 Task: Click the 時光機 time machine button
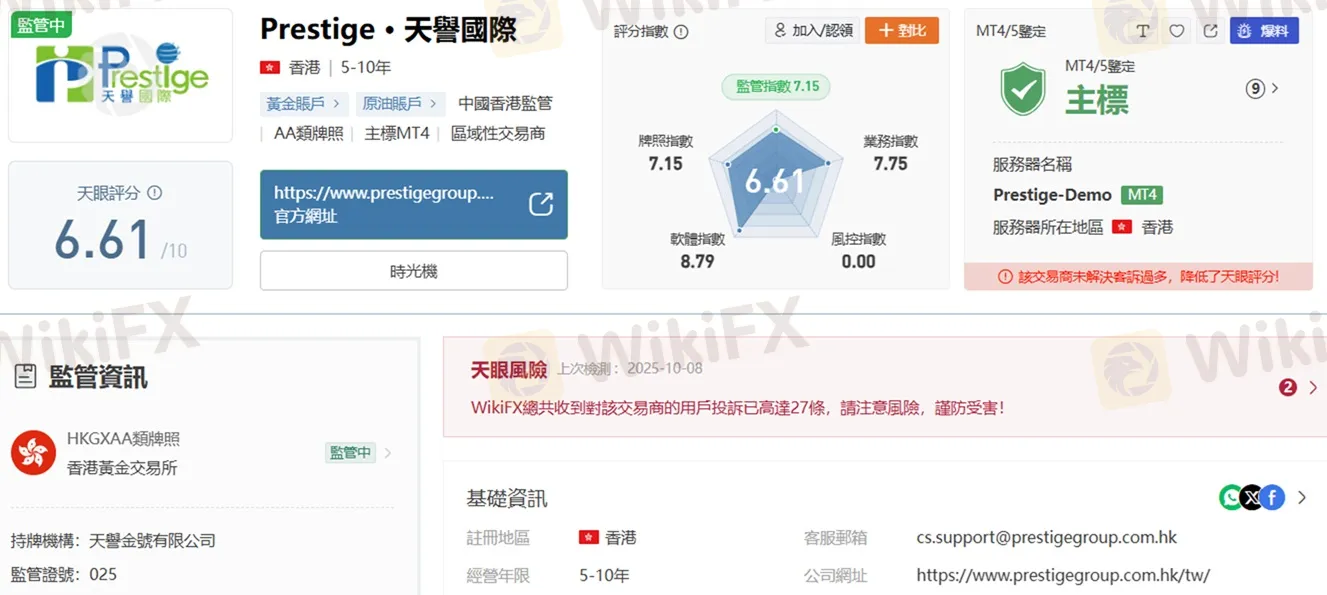click(x=414, y=271)
